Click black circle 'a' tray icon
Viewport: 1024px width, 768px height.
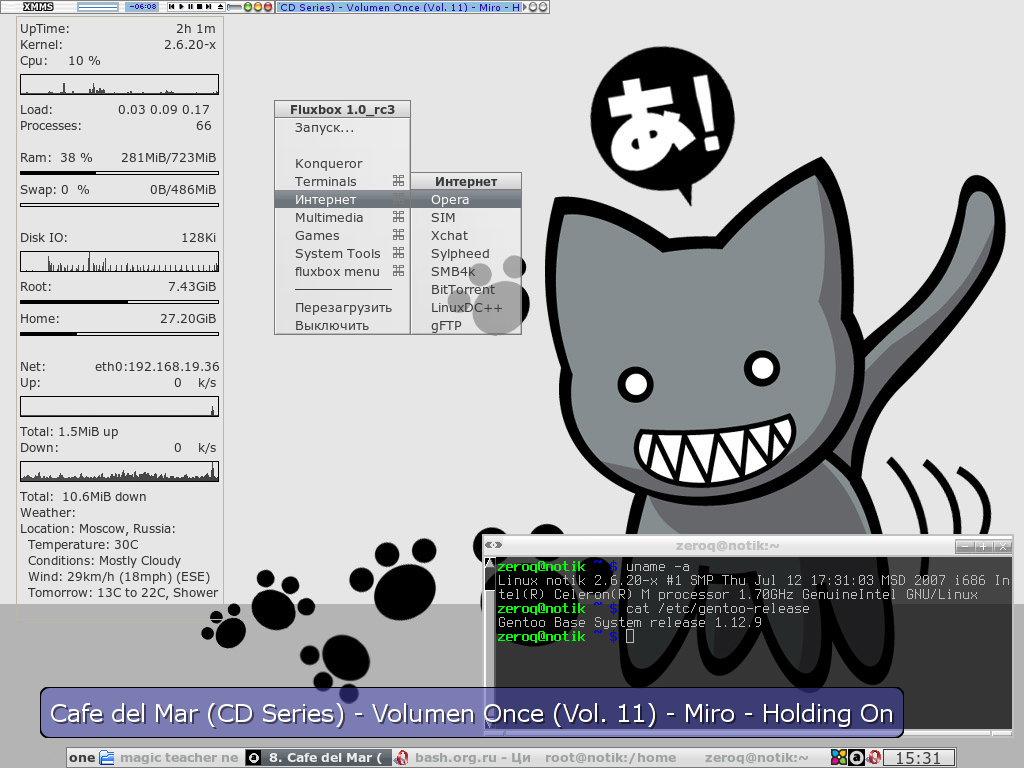point(856,757)
